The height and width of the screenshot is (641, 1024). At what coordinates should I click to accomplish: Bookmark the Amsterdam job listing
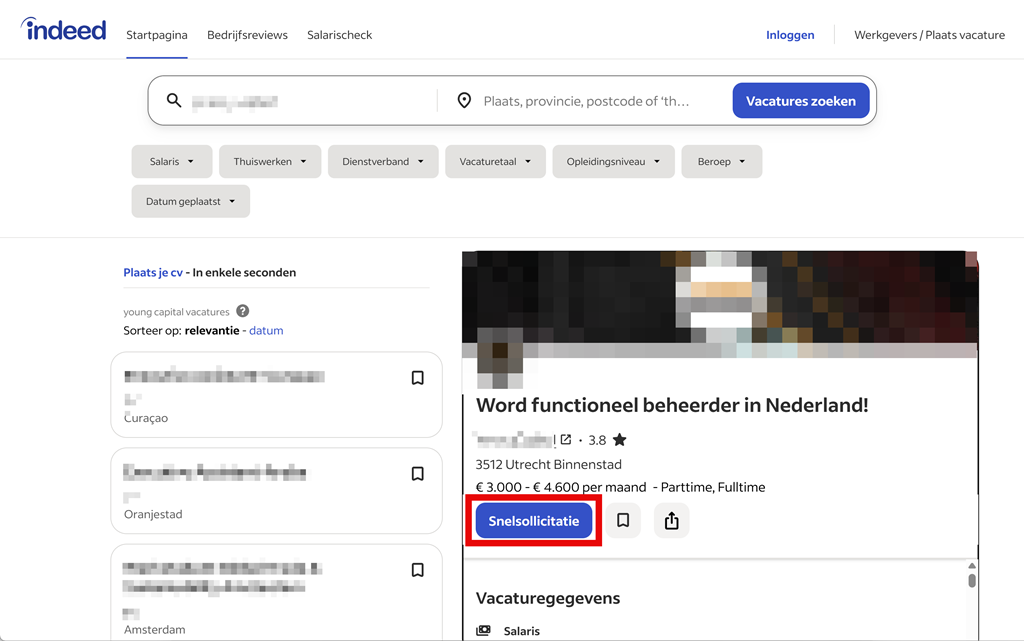point(418,570)
